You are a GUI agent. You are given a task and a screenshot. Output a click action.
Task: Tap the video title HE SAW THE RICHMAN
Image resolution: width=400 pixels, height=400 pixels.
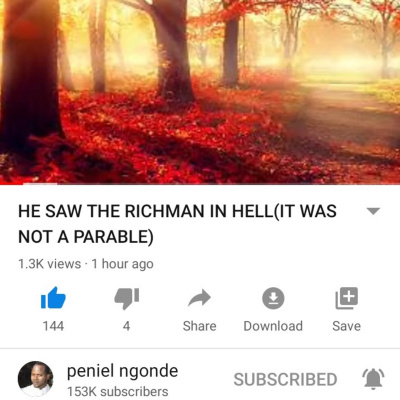pos(177,224)
